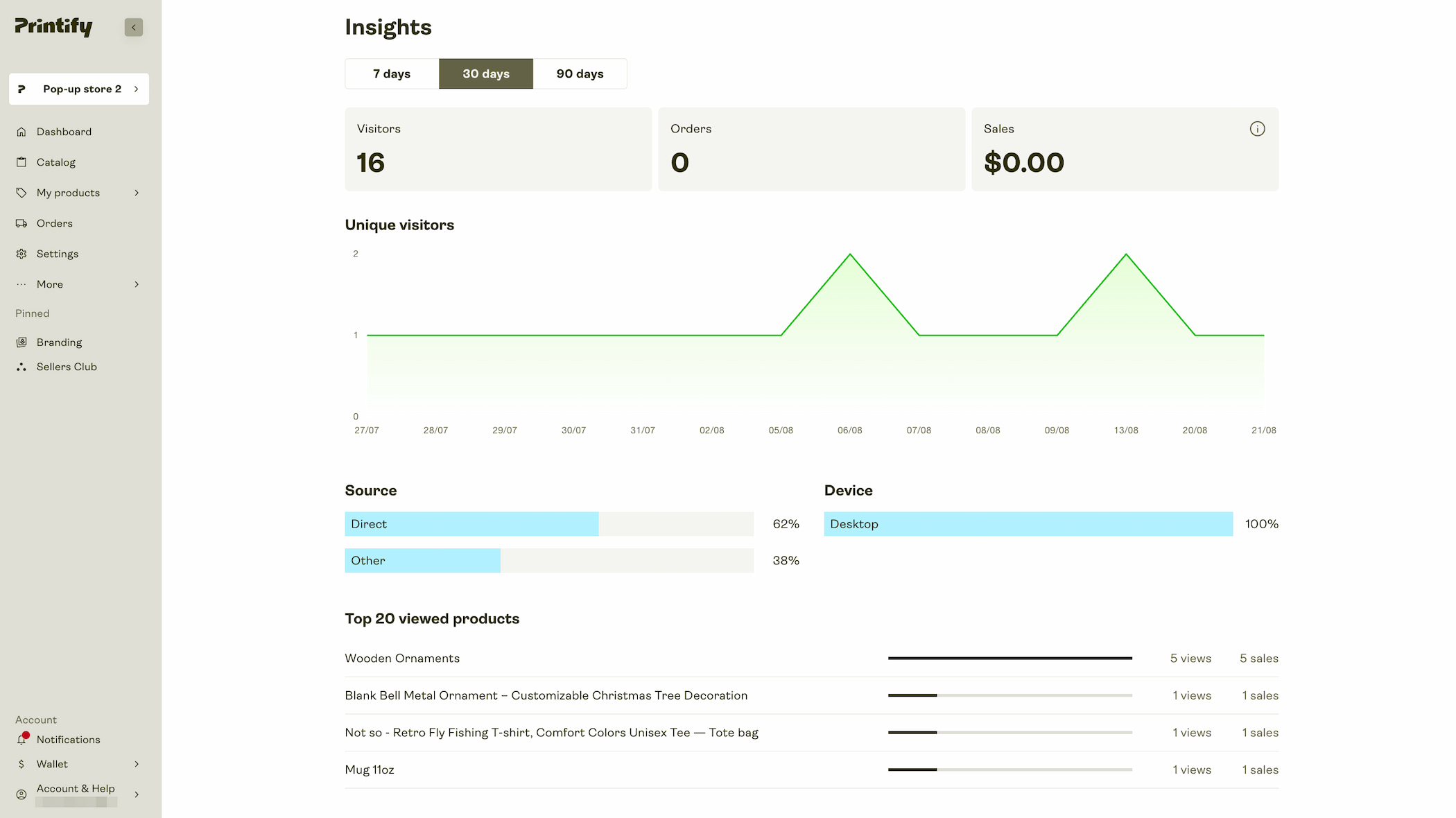Click the Sales info icon
Screen dimensions: 1456x818
pos(1257,129)
